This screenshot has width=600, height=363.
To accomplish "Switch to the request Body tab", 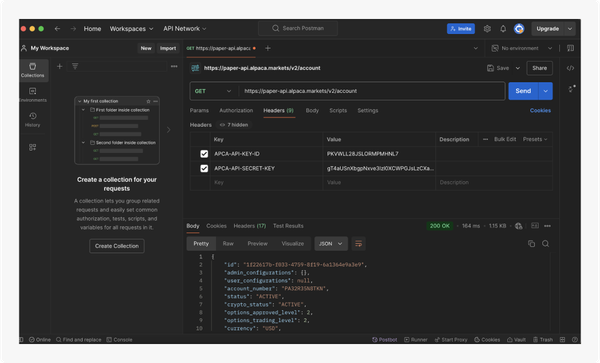I will (x=312, y=111).
